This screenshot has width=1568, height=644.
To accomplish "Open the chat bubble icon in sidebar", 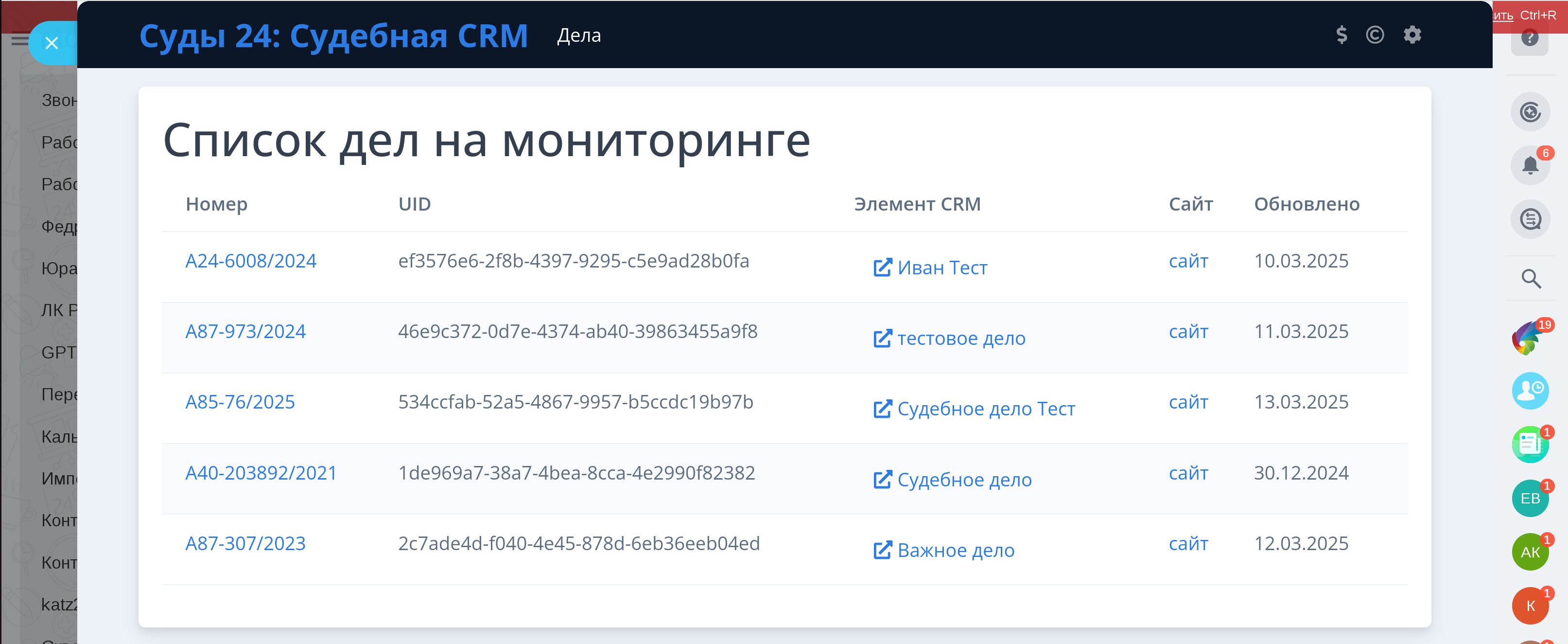I will tap(1530, 219).
